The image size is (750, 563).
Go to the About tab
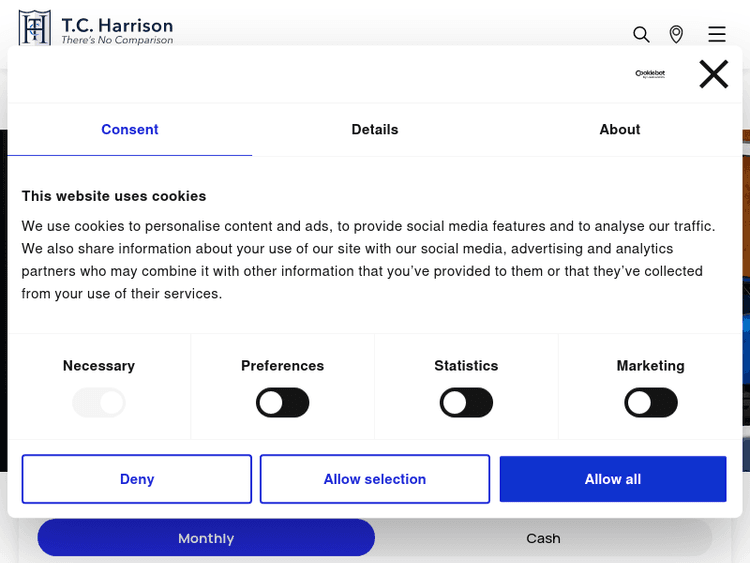[620, 130]
